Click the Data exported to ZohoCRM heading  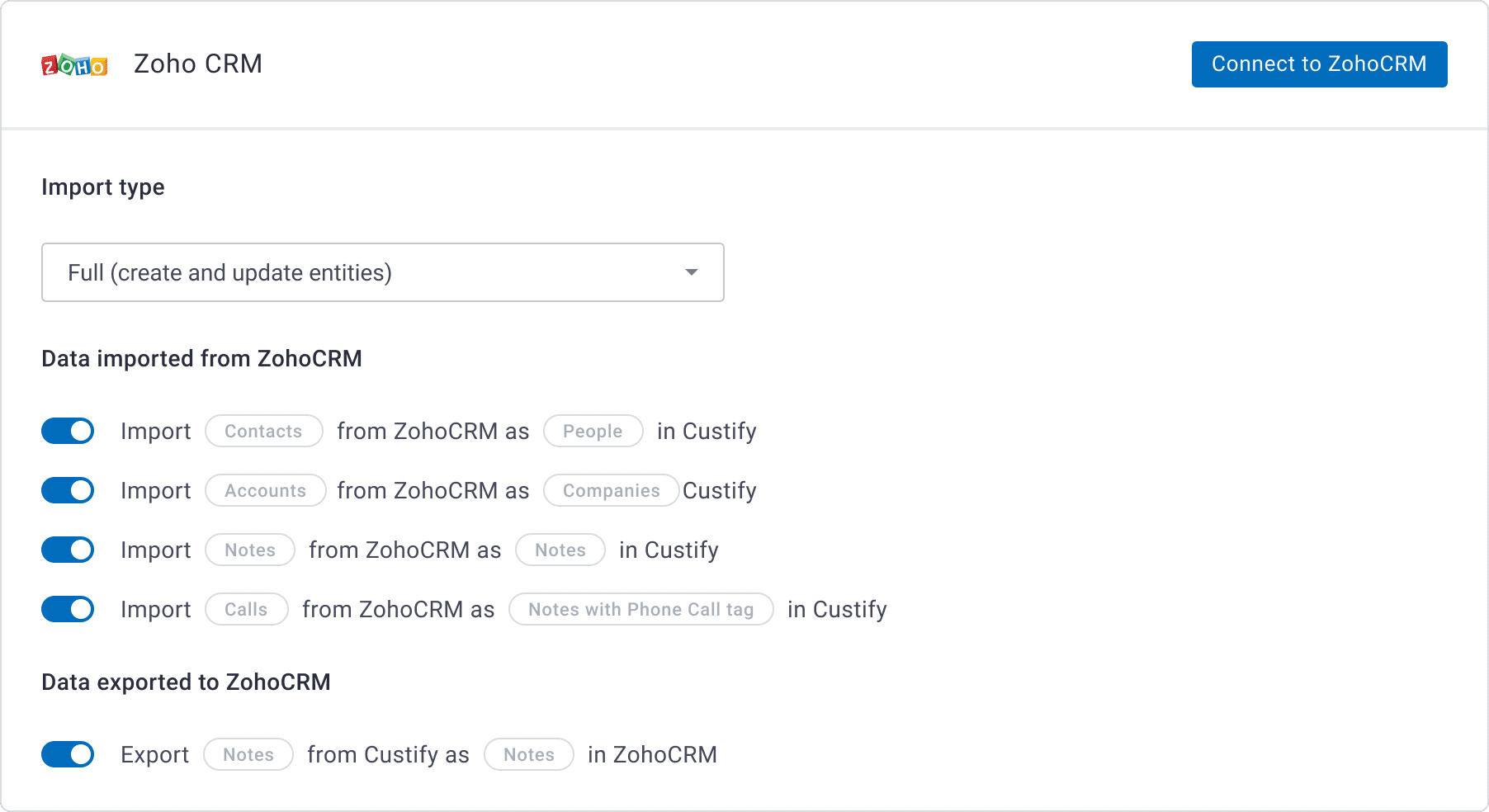pyautogui.click(x=187, y=682)
